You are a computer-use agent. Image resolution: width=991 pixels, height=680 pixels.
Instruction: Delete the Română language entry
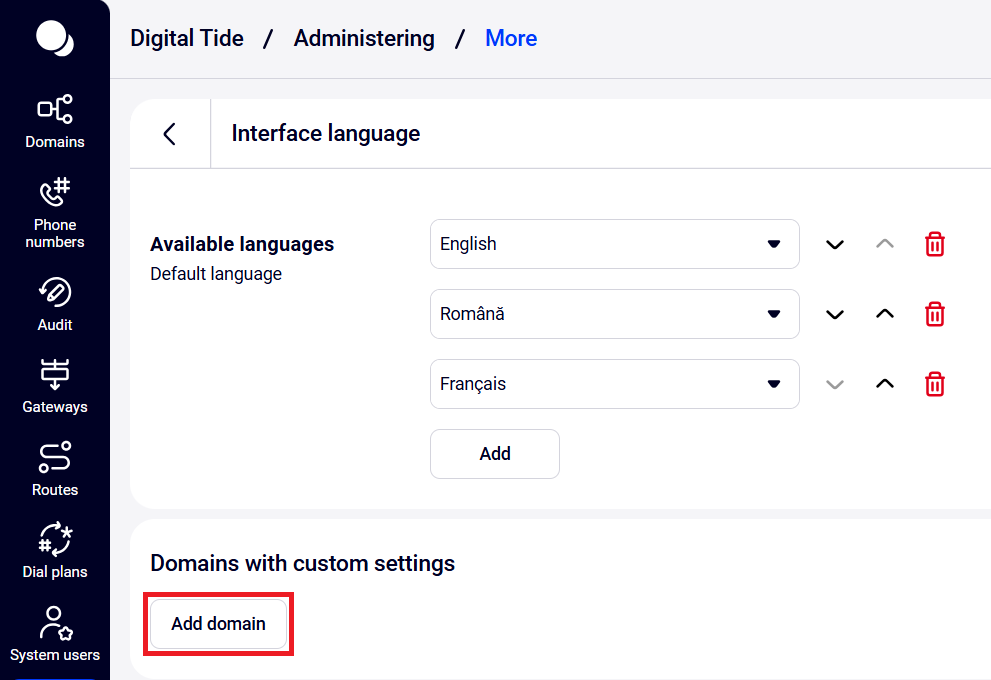tap(935, 314)
